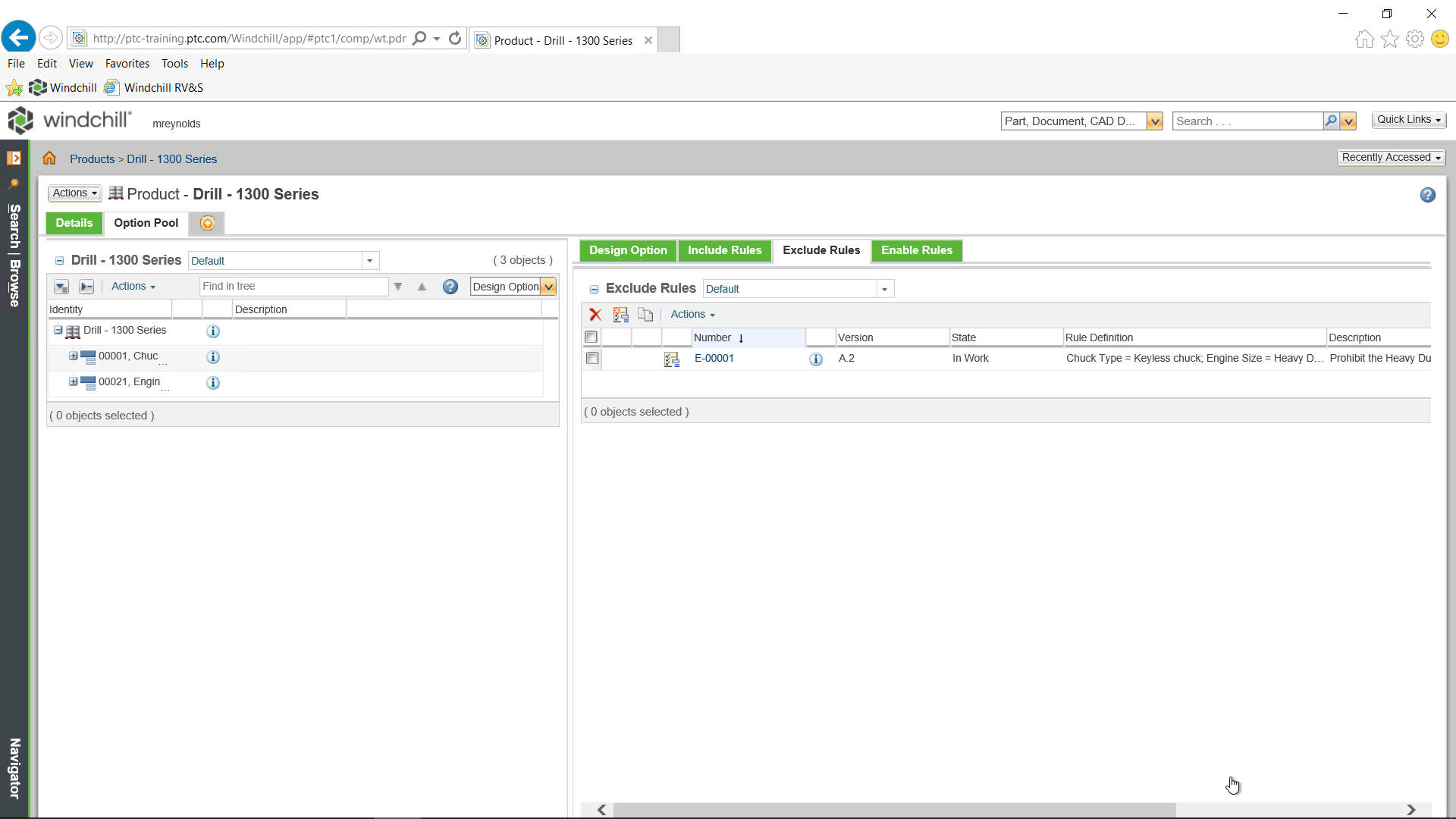
Task: Click the add new tab plus icon
Action: 207,223
